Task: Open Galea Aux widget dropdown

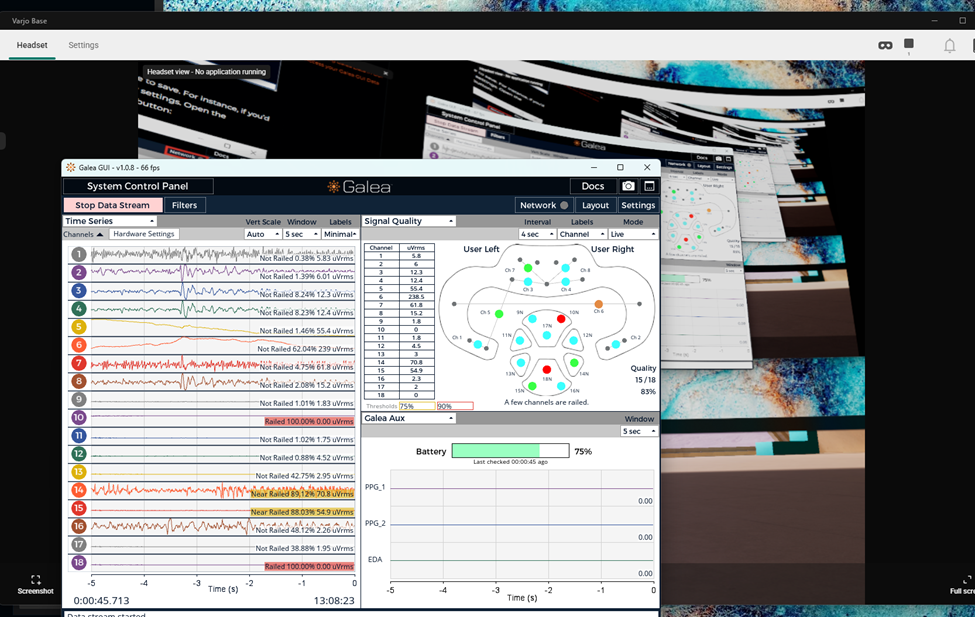Action: click(x=409, y=418)
